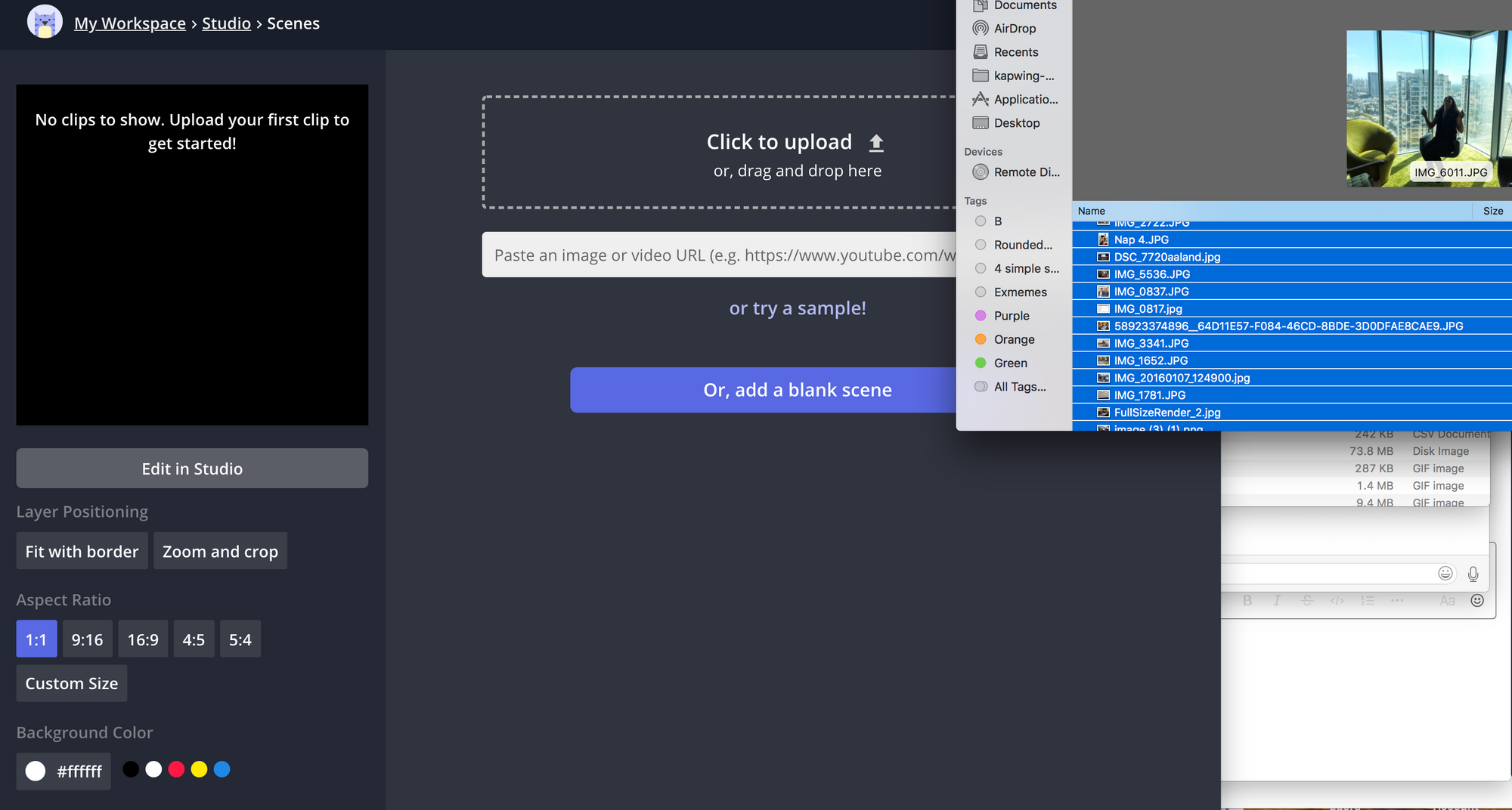
Task: Click the 'Click to upload' drop zone
Action: 720,152
